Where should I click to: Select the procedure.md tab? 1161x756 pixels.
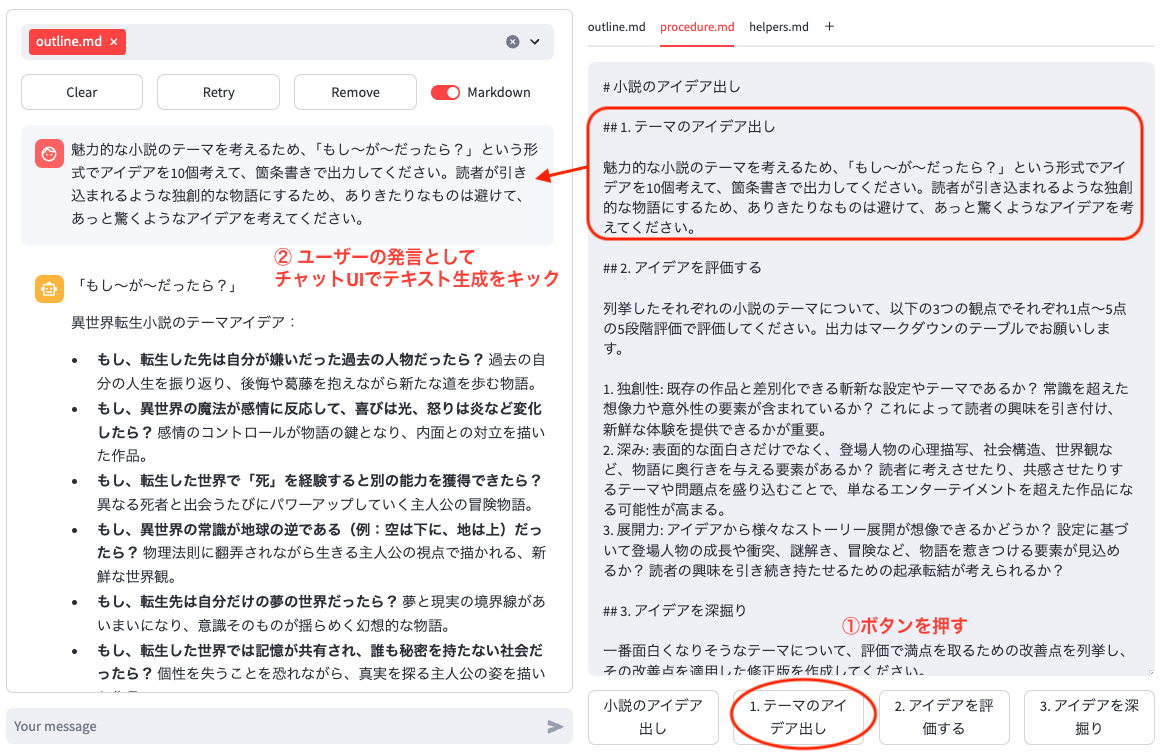tap(697, 27)
